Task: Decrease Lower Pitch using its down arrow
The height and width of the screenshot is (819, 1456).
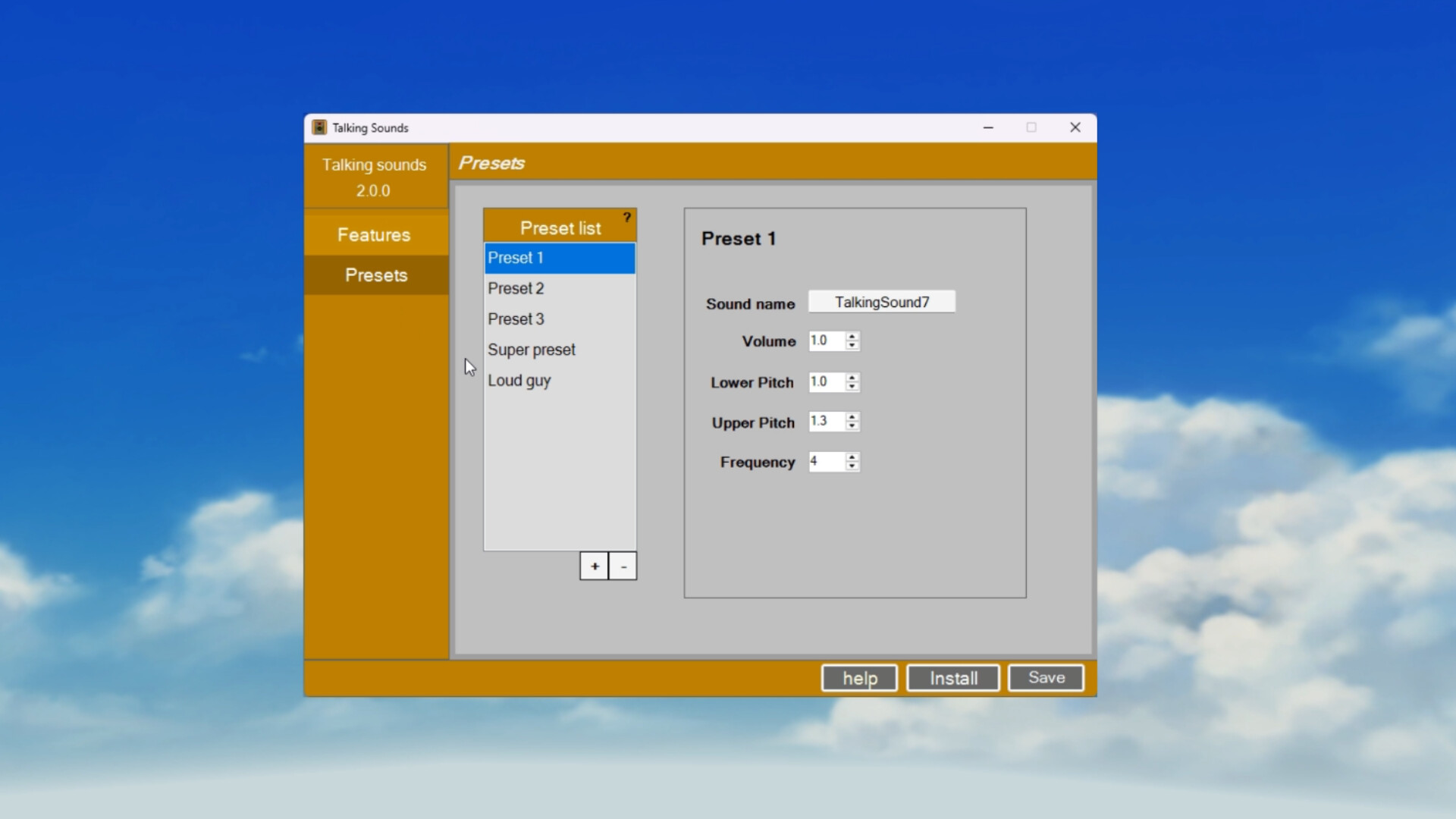Action: pos(852,386)
